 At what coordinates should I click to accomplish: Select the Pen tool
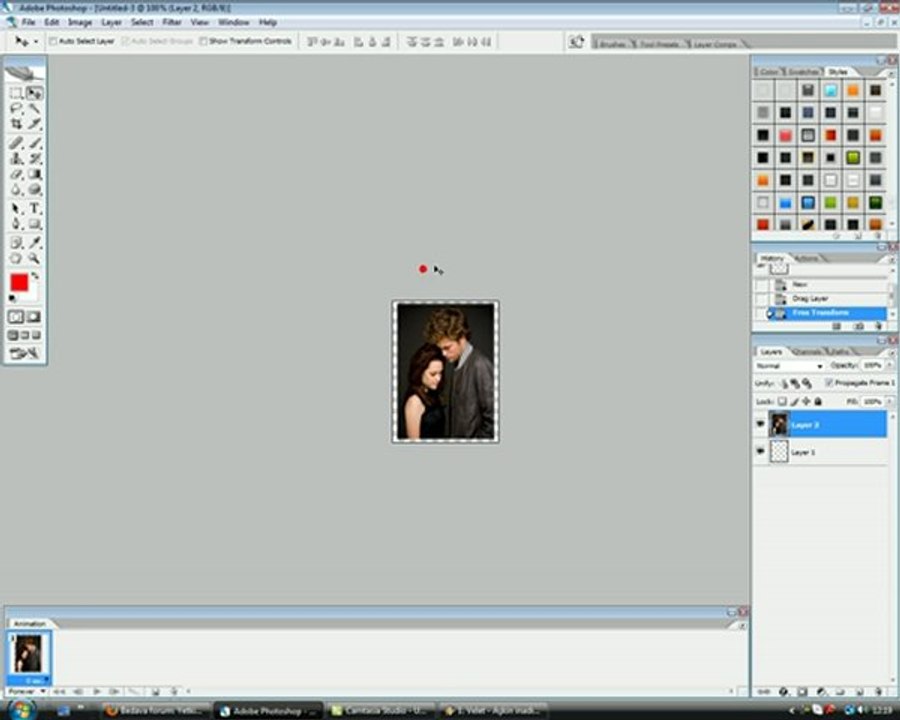(16, 224)
